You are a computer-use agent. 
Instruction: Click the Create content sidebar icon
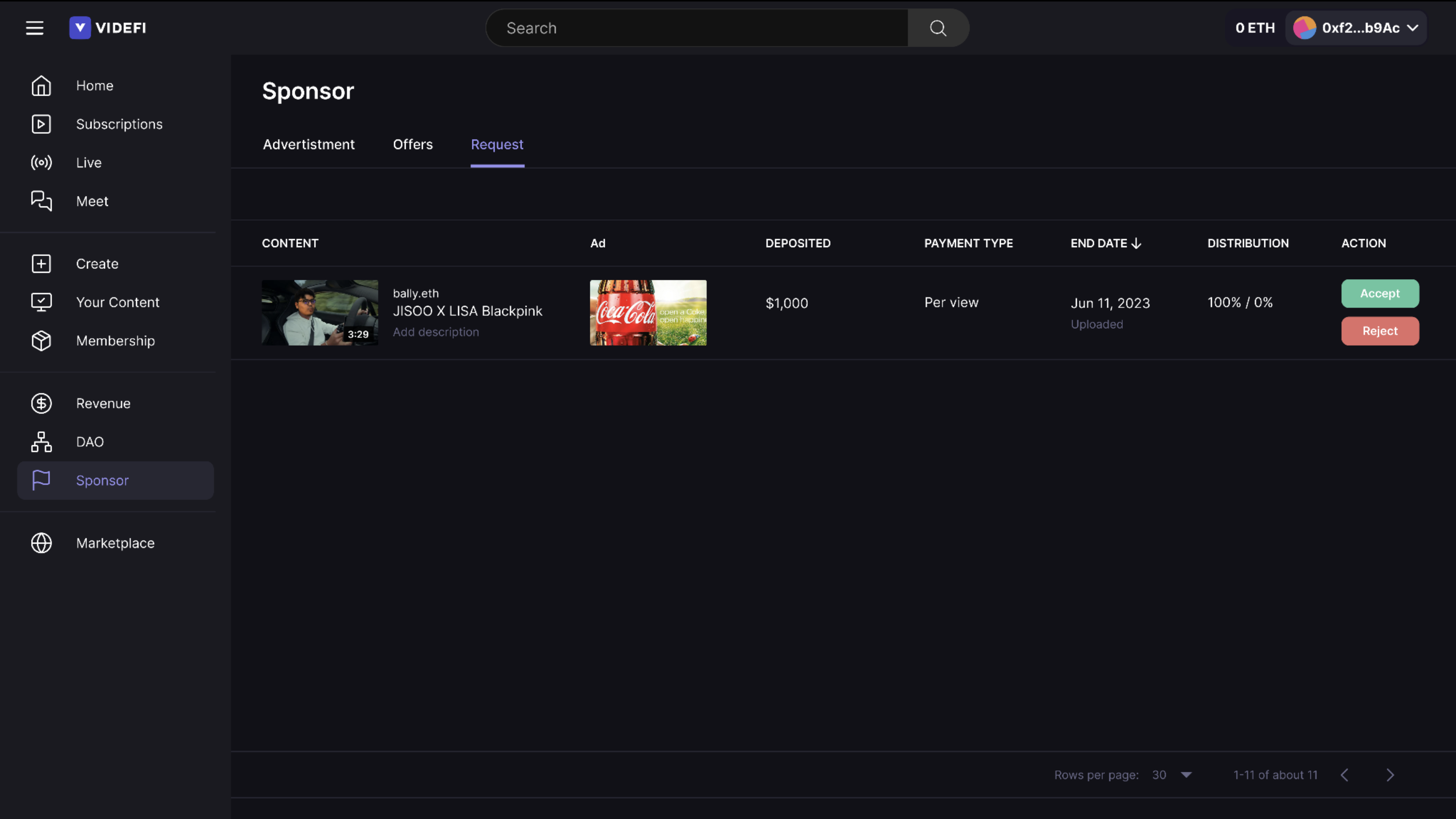[x=41, y=262]
